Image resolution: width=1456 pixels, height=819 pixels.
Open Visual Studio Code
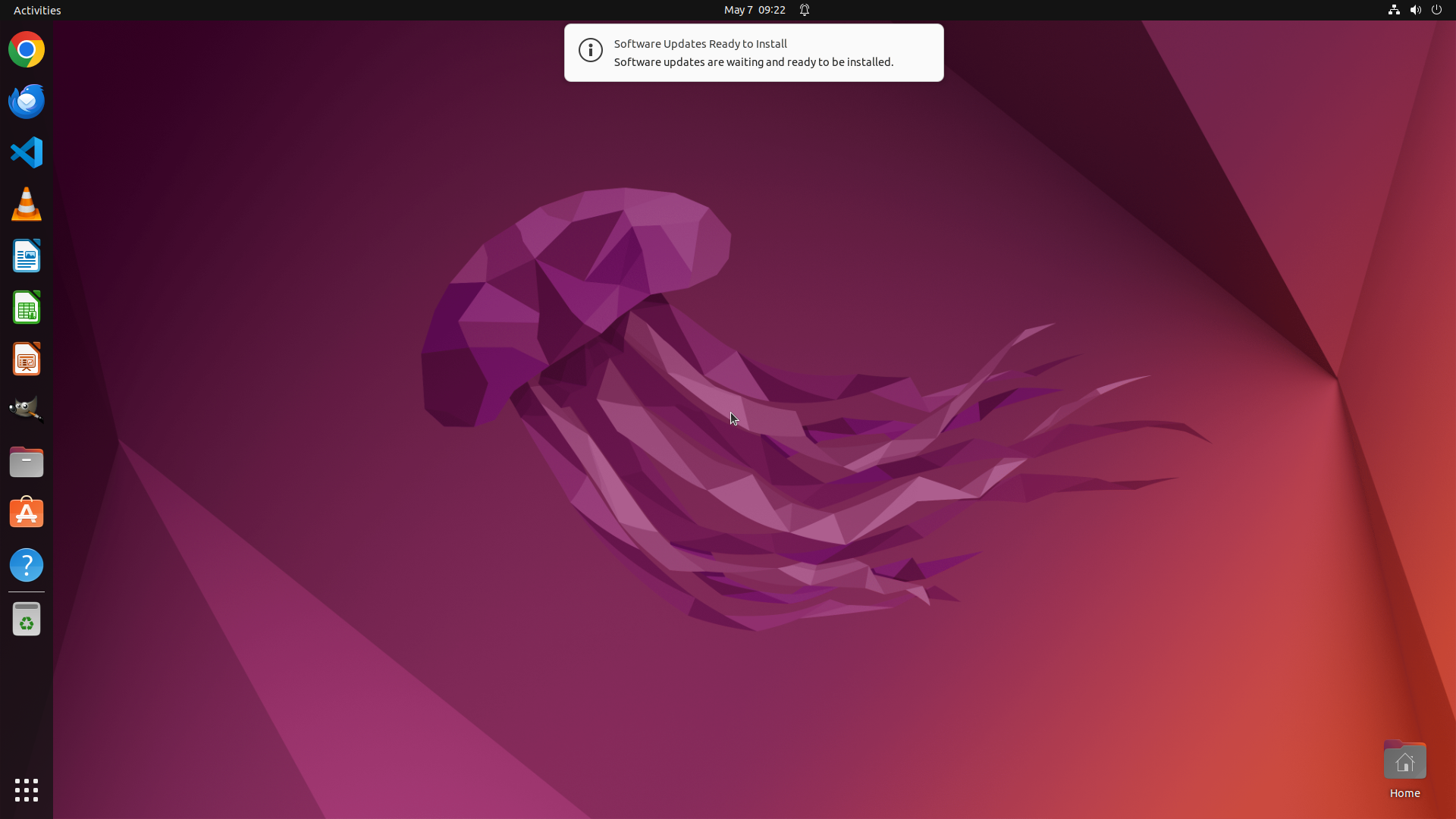tap(27, 152)
